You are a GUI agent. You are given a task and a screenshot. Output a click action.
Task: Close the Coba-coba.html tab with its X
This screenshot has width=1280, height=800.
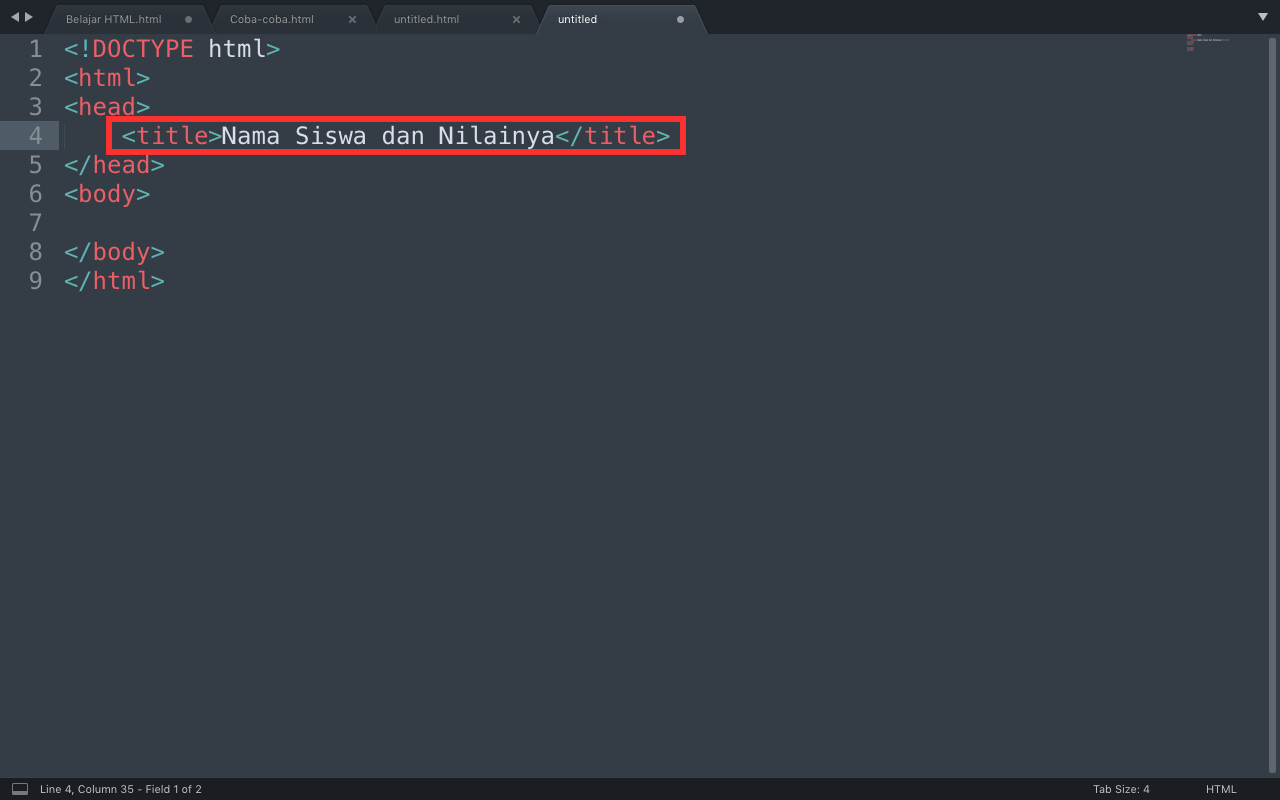[352, 18]
